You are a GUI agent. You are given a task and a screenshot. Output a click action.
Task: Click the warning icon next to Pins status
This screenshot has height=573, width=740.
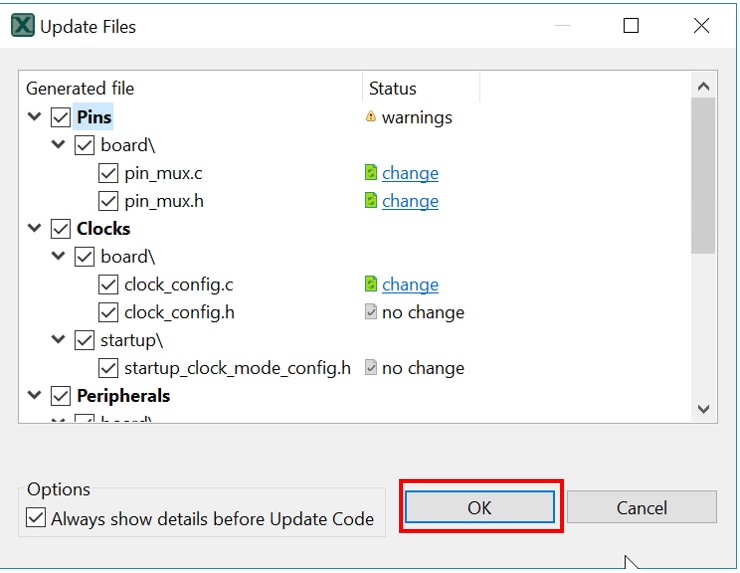pyautogui.click(x=371, y=117)
